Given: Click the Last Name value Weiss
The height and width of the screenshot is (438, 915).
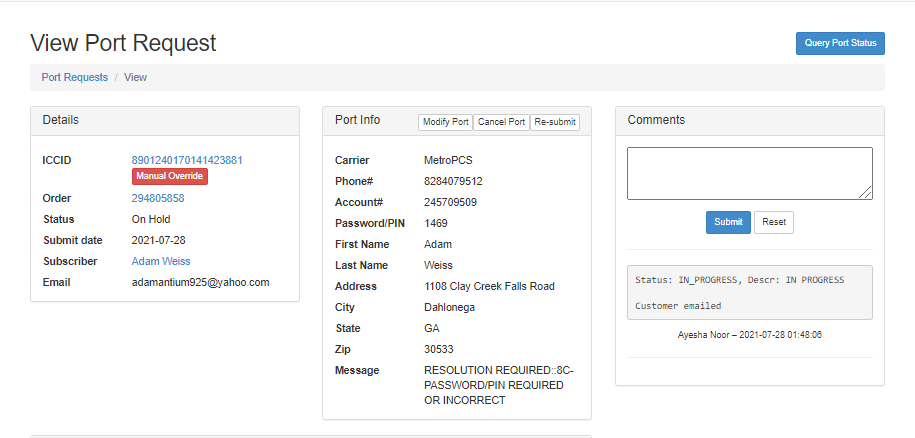Looking at the screenshot, I should coord(438,265).
